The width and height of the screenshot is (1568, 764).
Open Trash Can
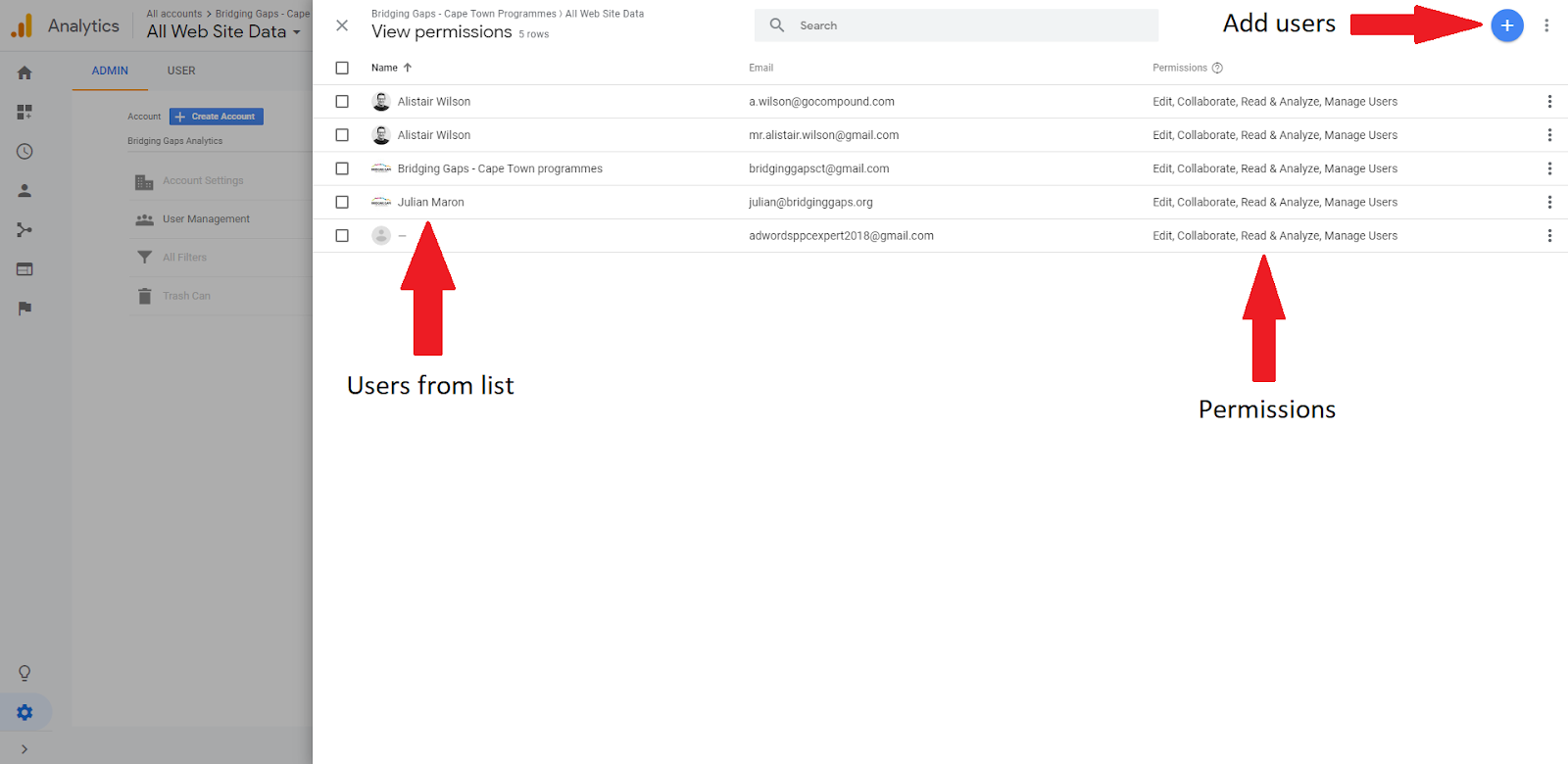click(186, 295)
